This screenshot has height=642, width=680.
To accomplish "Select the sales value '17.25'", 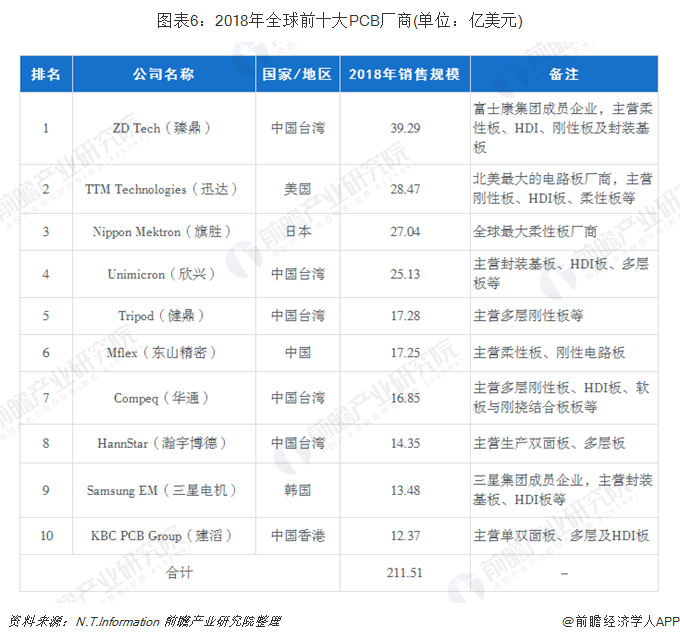I will (405, 353).
